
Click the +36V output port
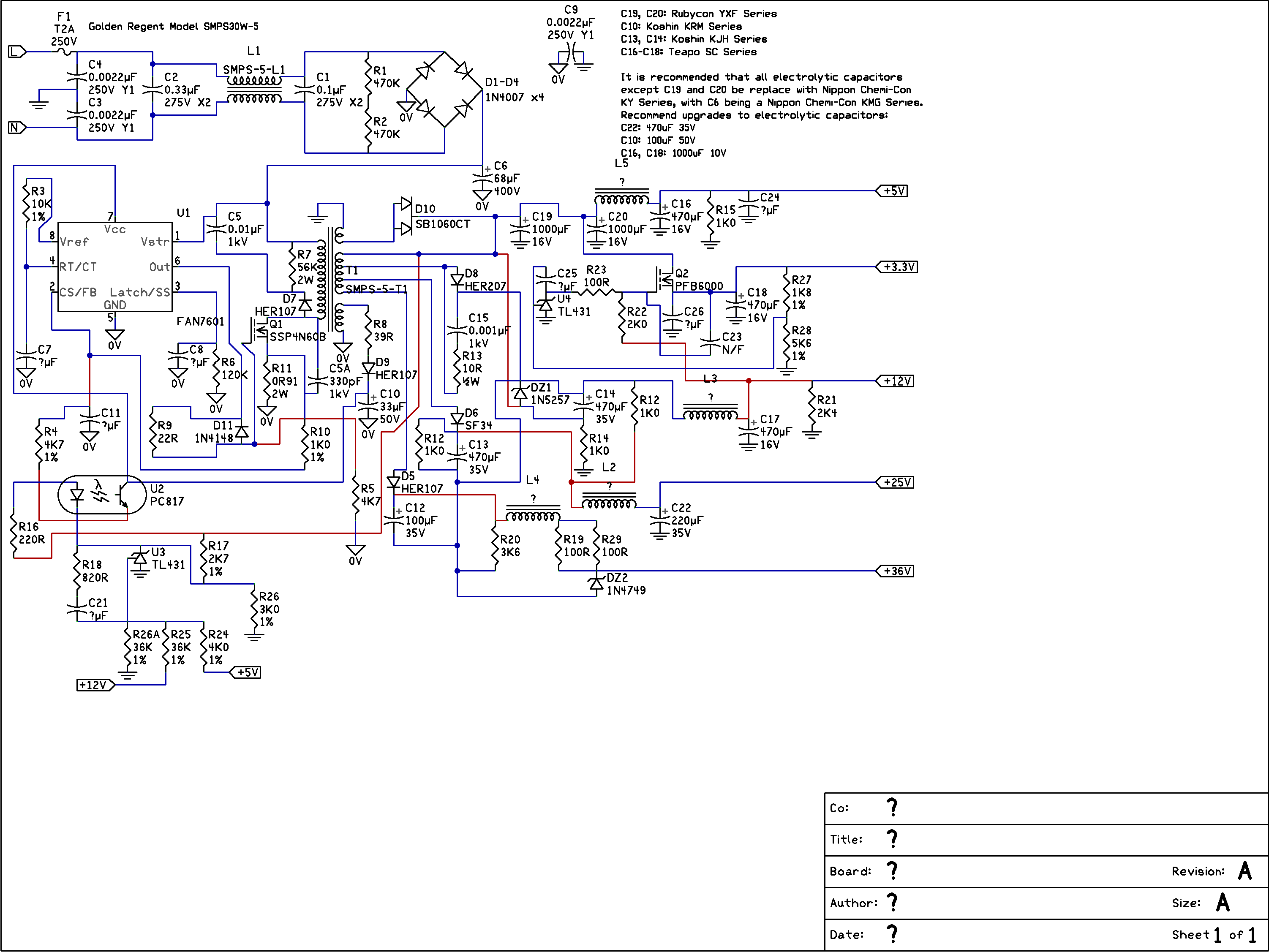click(895, 571)
